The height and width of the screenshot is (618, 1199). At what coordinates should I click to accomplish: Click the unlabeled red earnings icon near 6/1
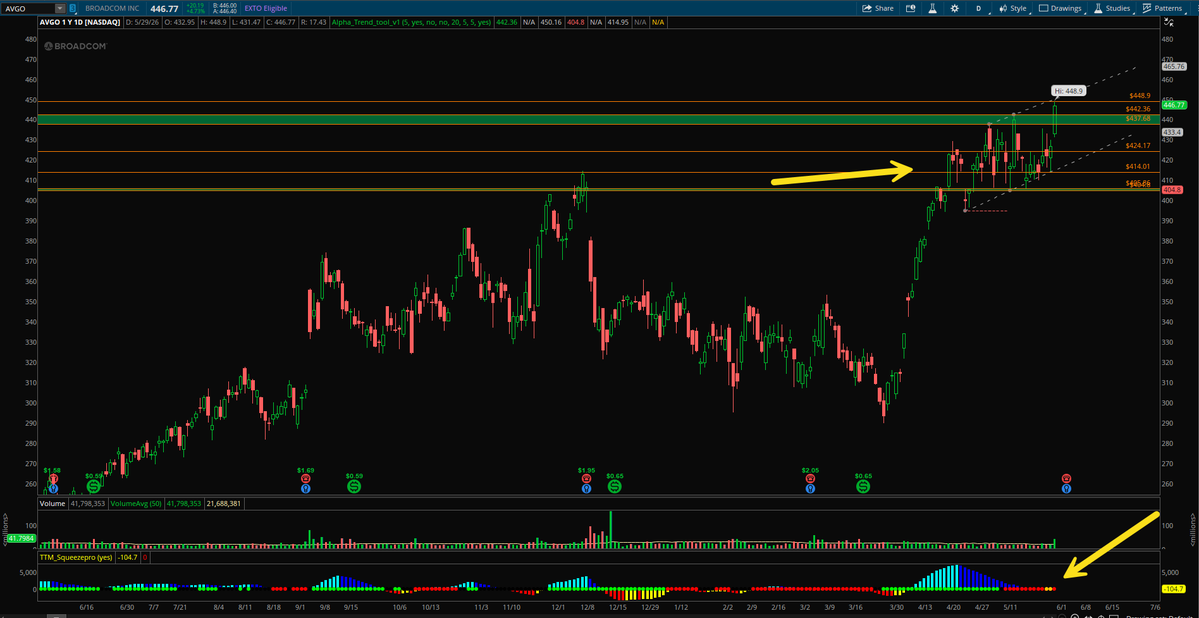(1066, 478)
